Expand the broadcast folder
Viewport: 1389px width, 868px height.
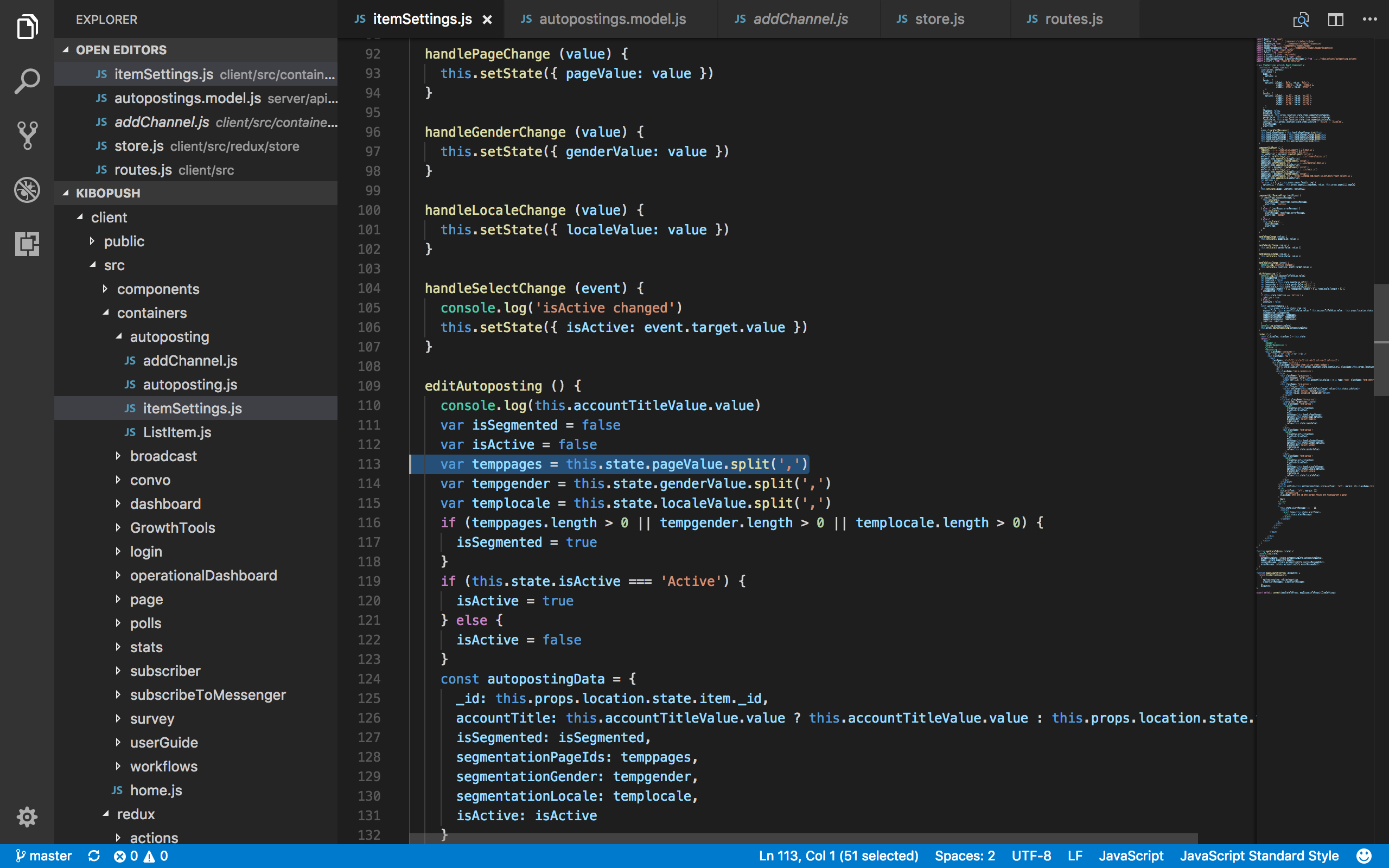196,456
